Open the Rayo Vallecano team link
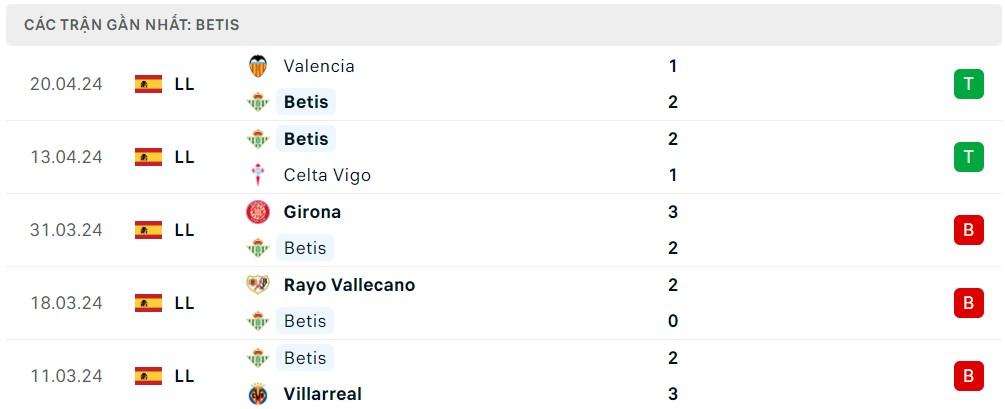Image resolution: width=1005 pixels, height=409 pixels. 349,285
